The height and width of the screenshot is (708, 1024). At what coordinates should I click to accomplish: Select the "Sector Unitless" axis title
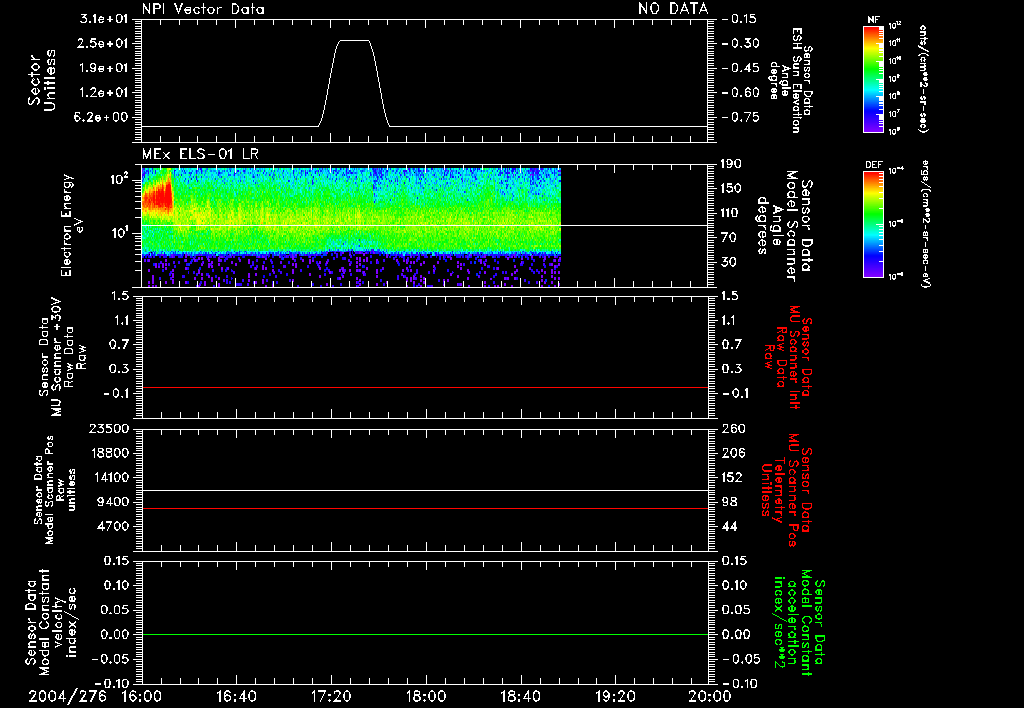[42, 80]
